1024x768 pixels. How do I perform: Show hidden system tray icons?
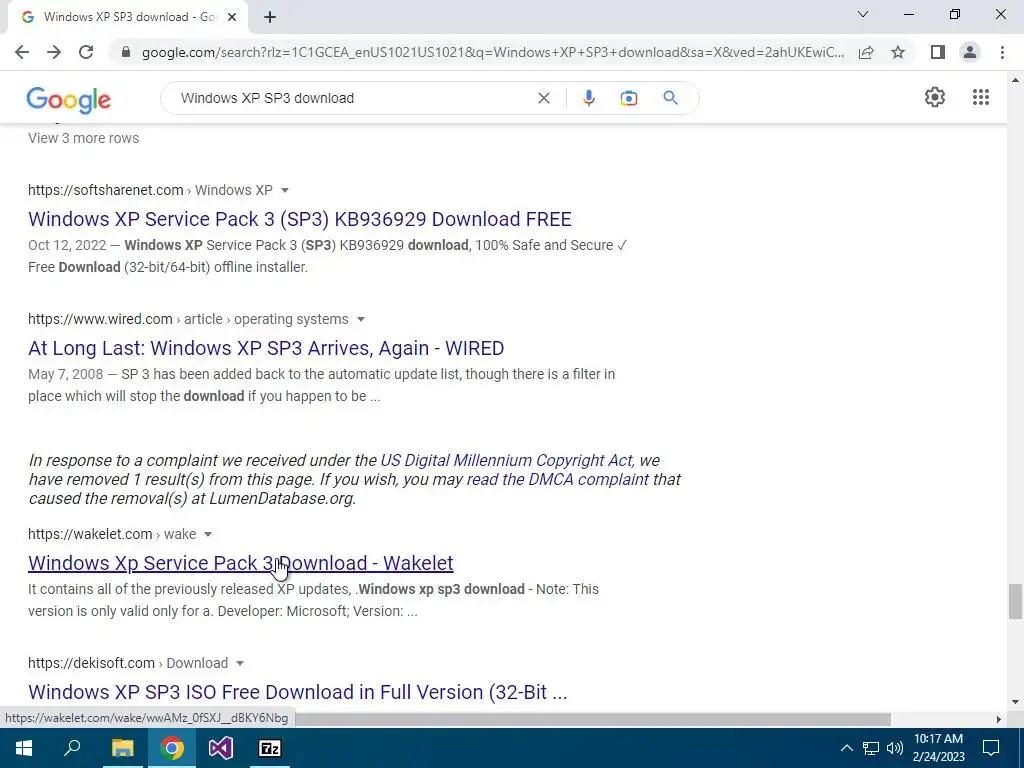[x=846, y=748]
